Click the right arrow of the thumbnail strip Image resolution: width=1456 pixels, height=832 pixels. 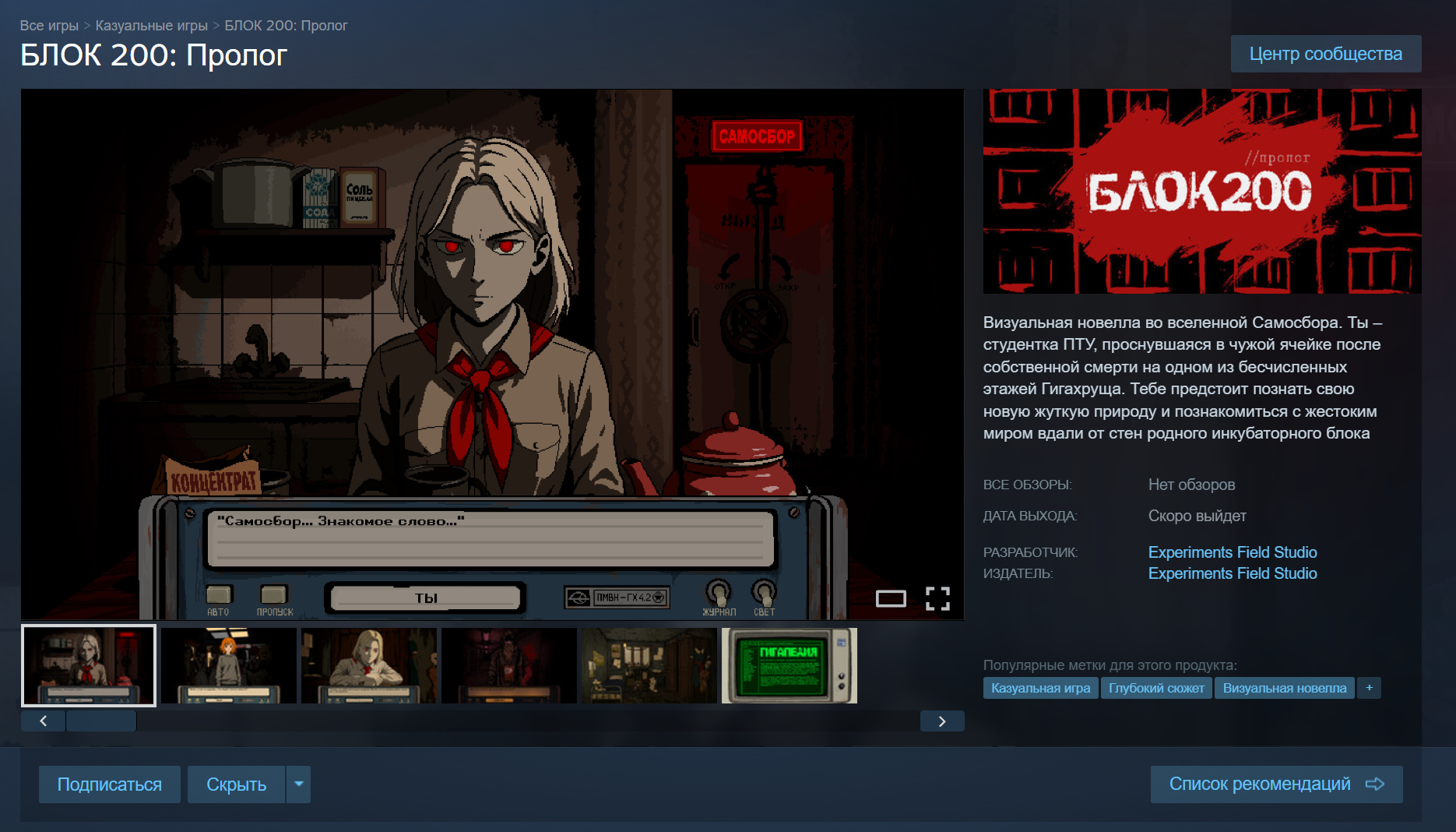click(x=942, y=721)
